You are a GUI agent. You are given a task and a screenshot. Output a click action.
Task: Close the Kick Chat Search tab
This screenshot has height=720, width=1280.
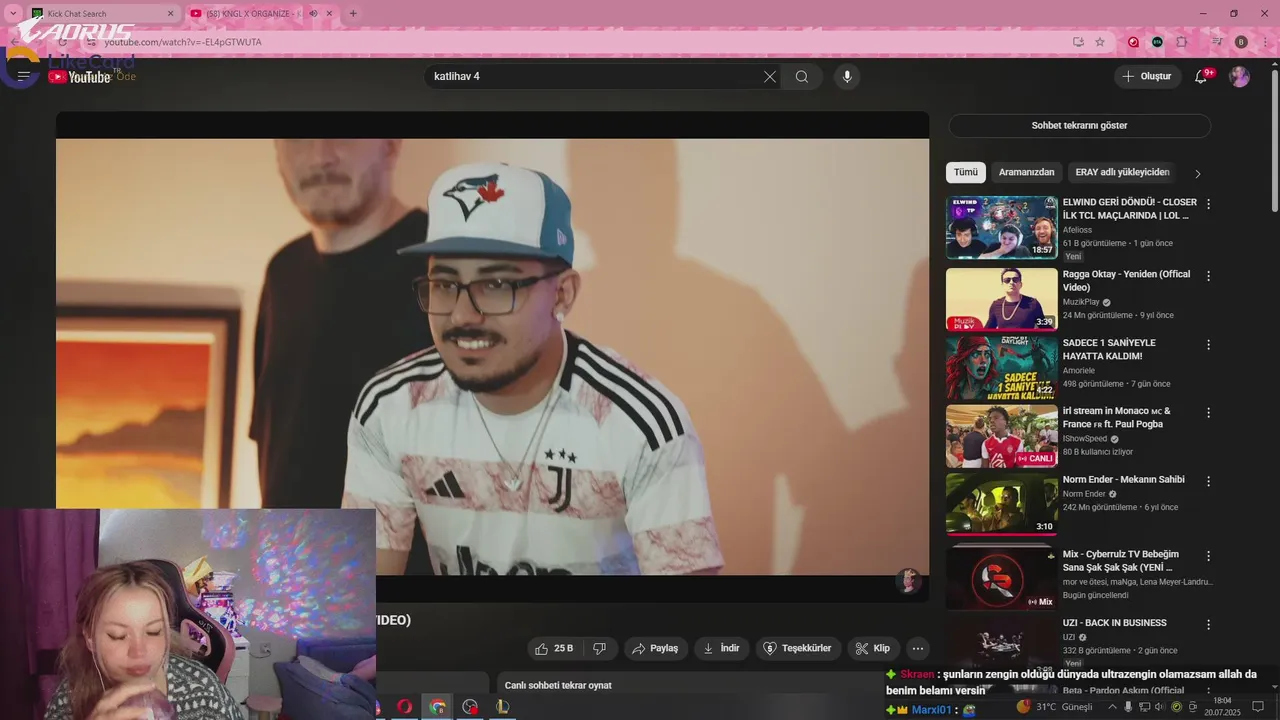pos(170,14)
